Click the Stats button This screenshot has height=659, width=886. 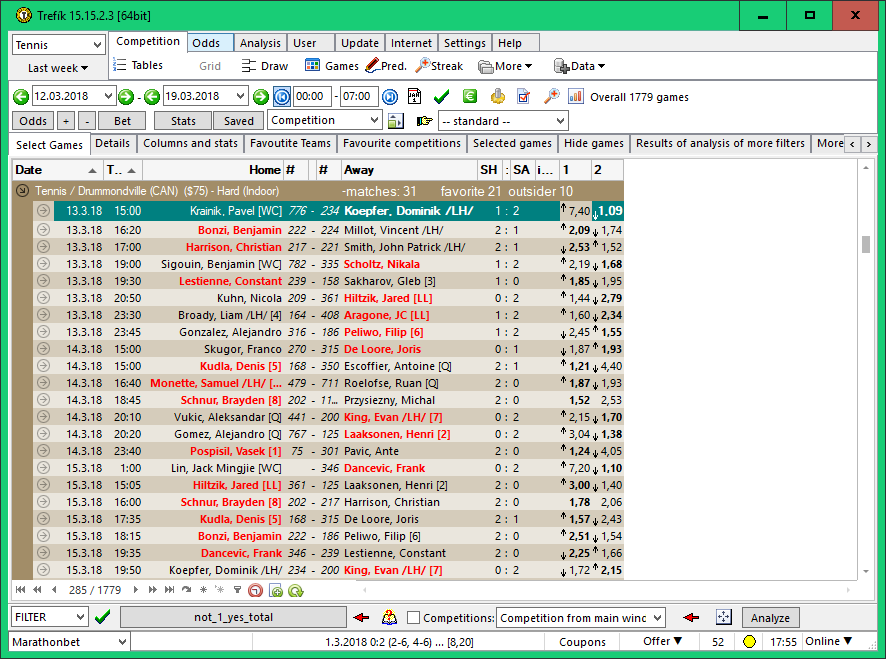point(183,121)
